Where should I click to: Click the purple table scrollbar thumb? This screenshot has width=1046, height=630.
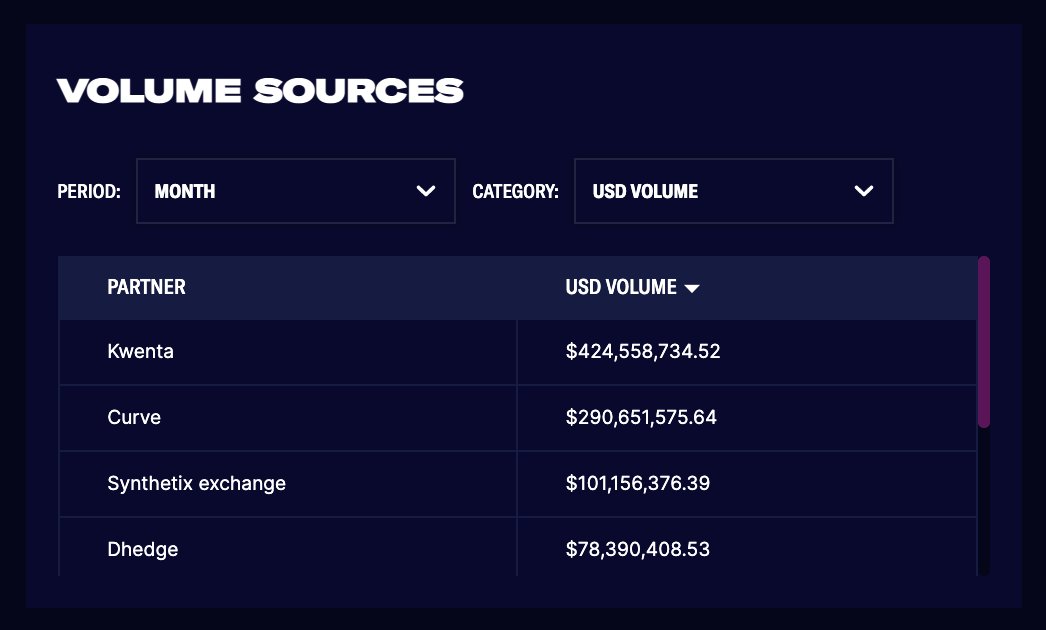coord(984,342)
